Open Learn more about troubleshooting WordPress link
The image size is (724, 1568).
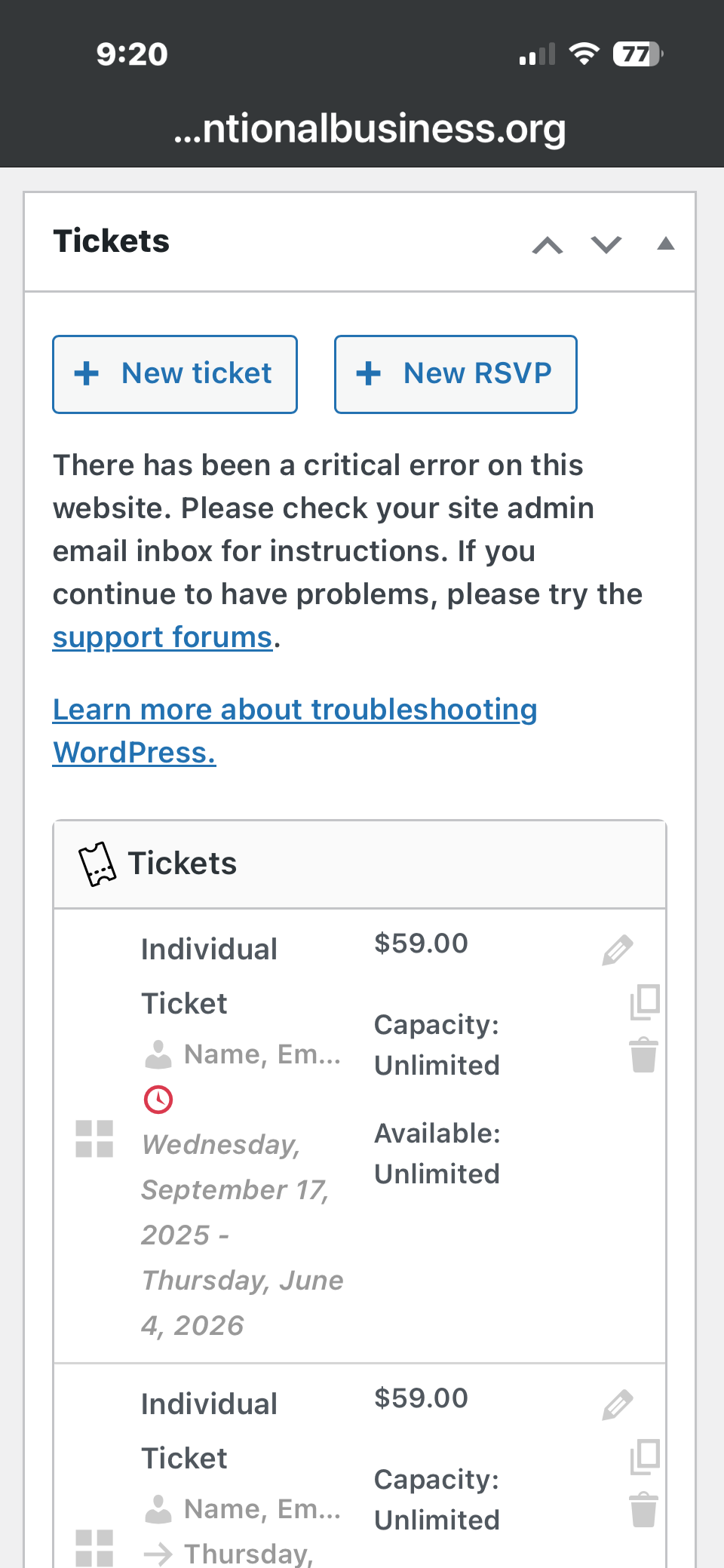(295, 731)
